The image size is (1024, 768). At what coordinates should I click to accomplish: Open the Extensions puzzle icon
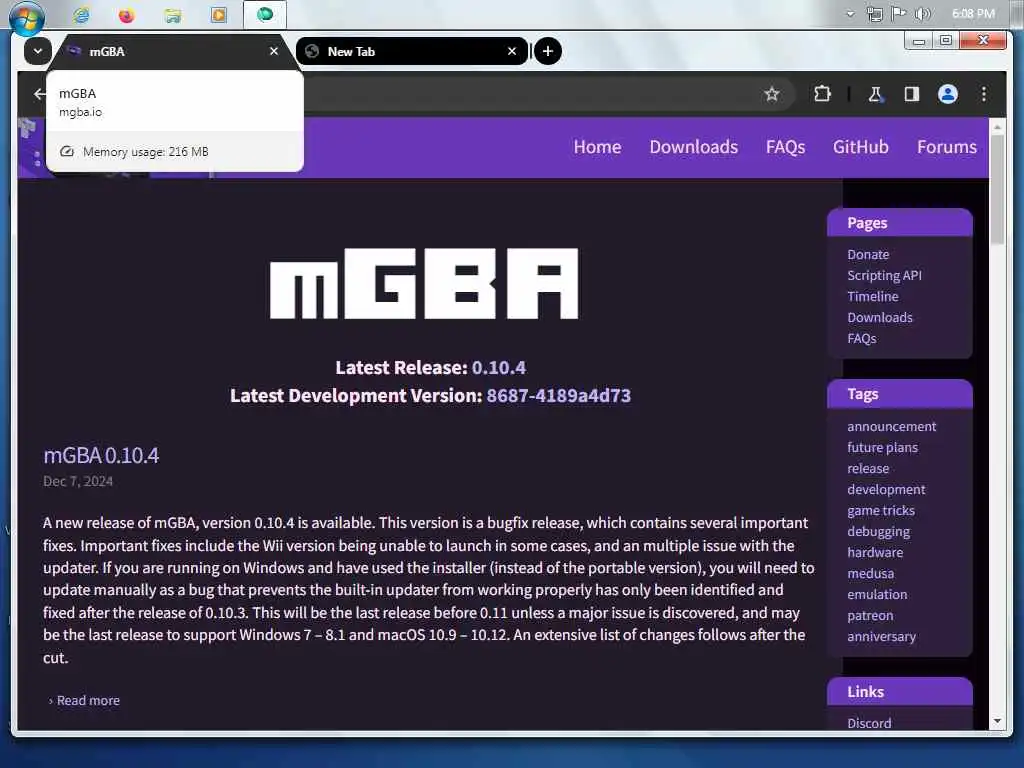pos(822,94)
